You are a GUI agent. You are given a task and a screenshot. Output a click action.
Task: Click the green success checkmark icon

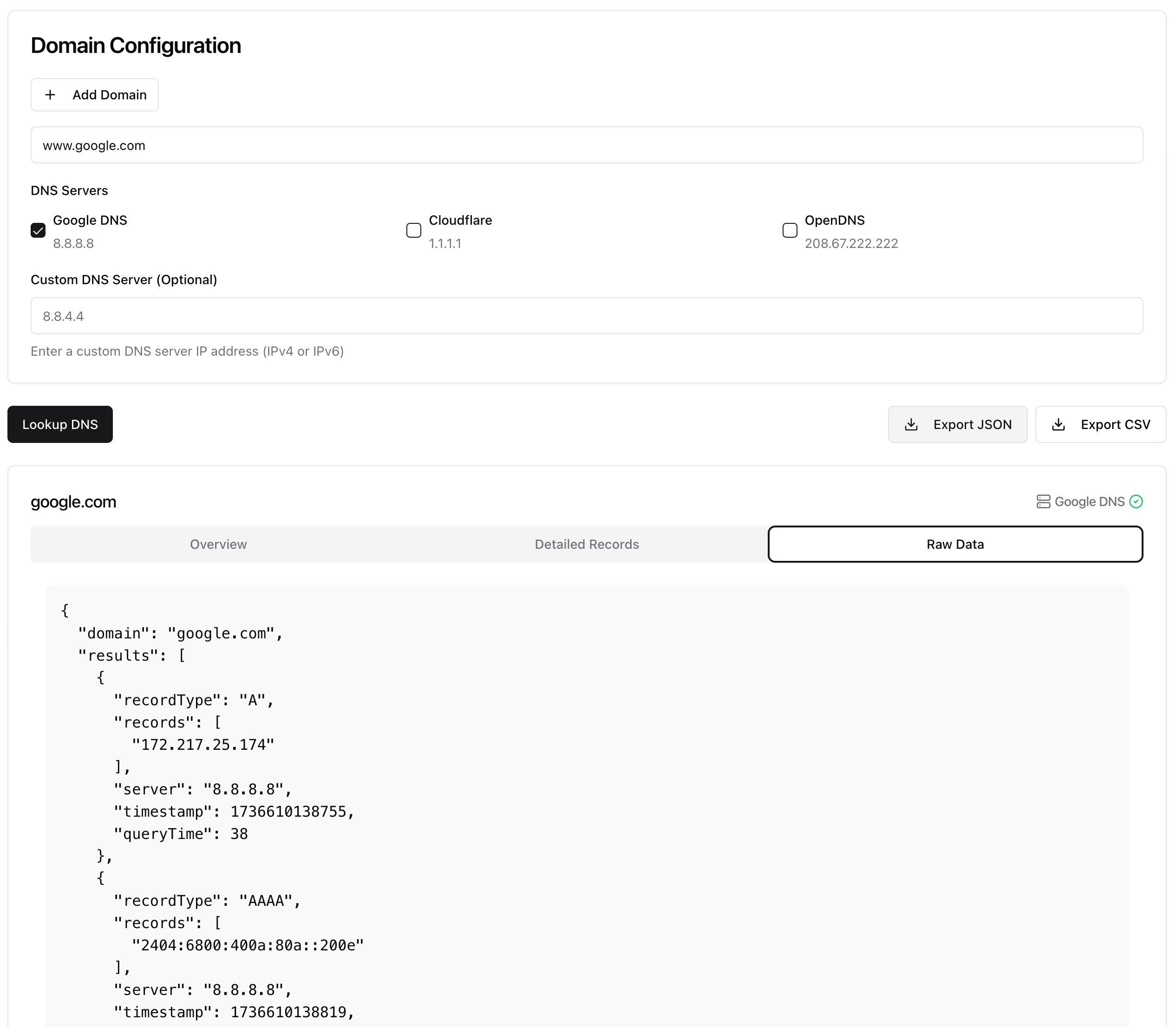[1136, 502]
